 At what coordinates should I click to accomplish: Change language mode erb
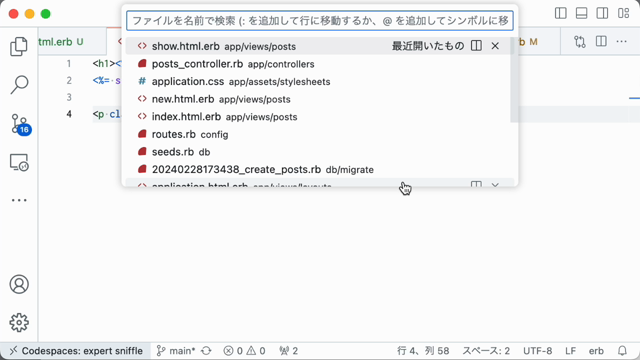596,351
